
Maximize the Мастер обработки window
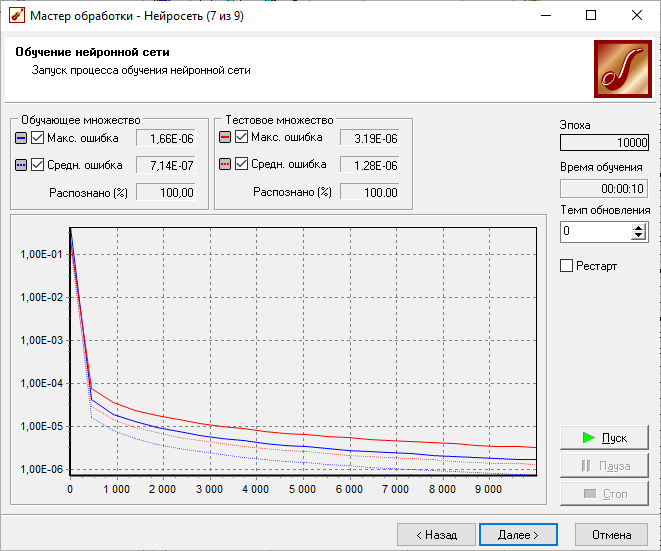pos(591,16)
